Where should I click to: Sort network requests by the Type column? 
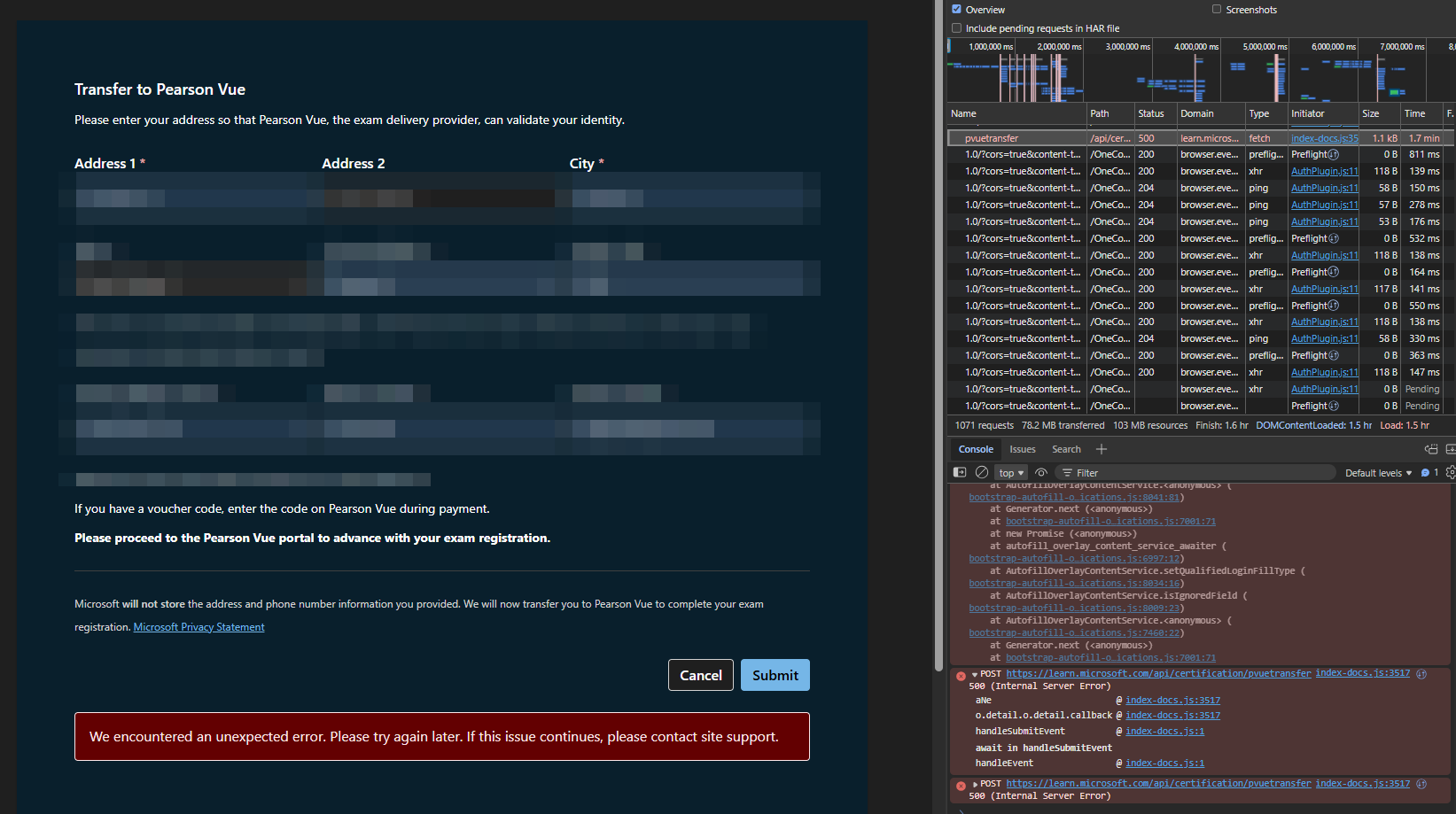pyautogui.click(x=1265, y=113)
